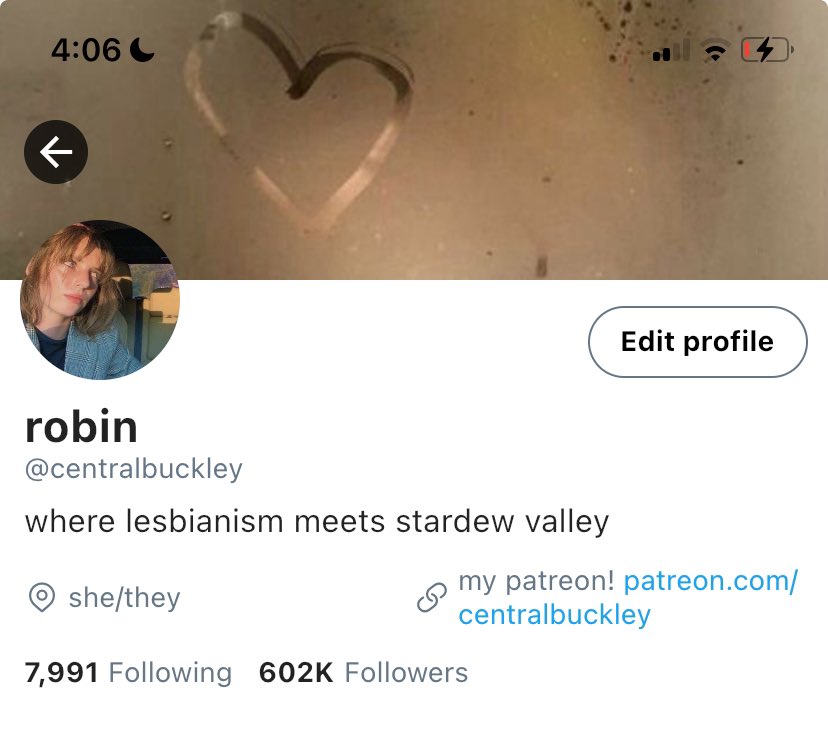The image size is (828, 737).
Task: Select the @centralbuckley handle text
Action: pos(134,468)
